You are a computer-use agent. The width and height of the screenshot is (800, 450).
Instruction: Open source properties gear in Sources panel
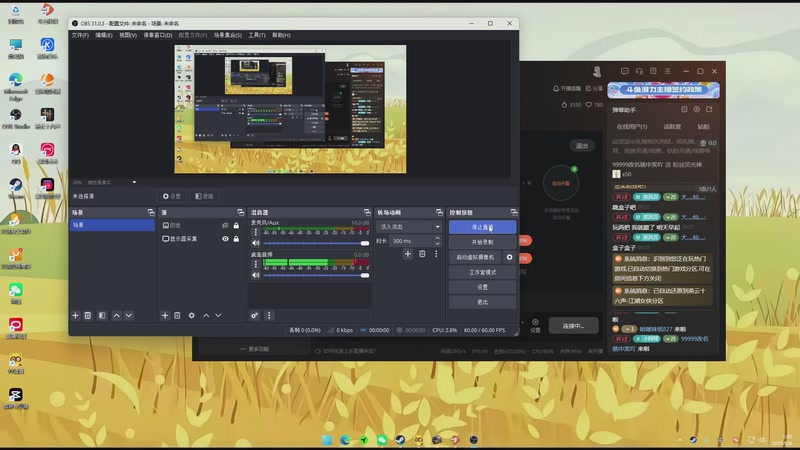point(191,316)
